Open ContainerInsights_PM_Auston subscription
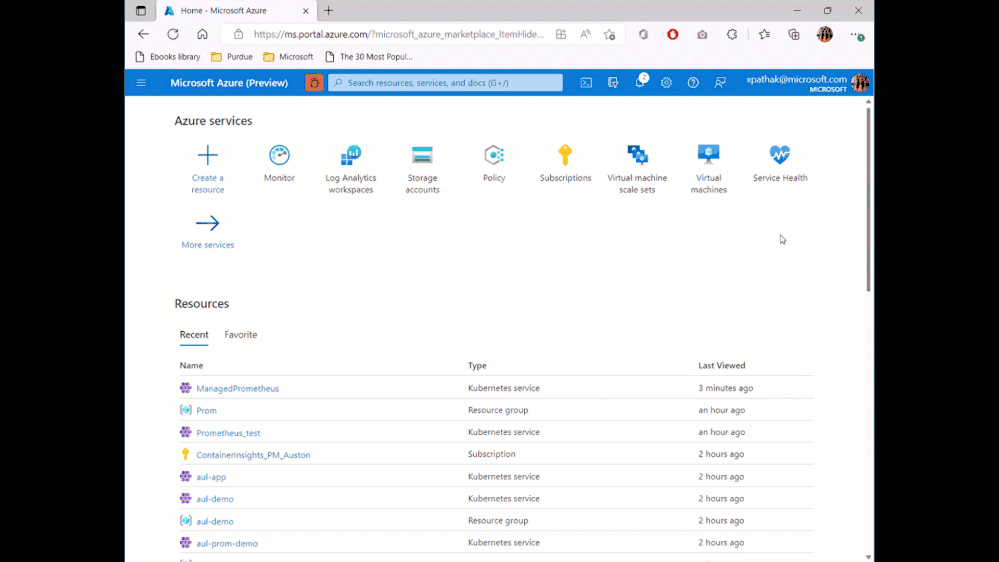The image size is (999, 562). tap(254, 455)
